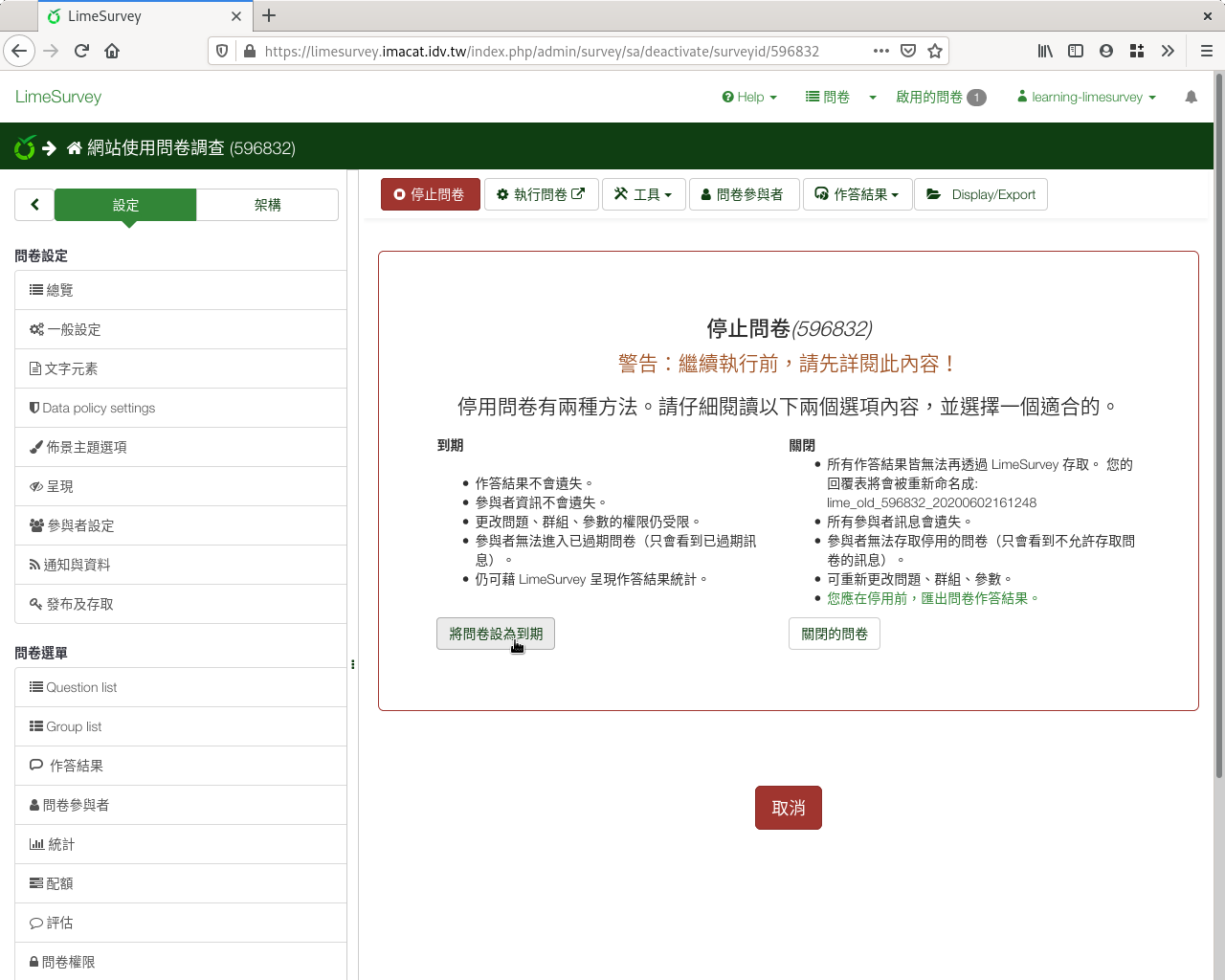Click Display/Export button
This screenshot has width=1225, height=980.
[x=981, y=194]
